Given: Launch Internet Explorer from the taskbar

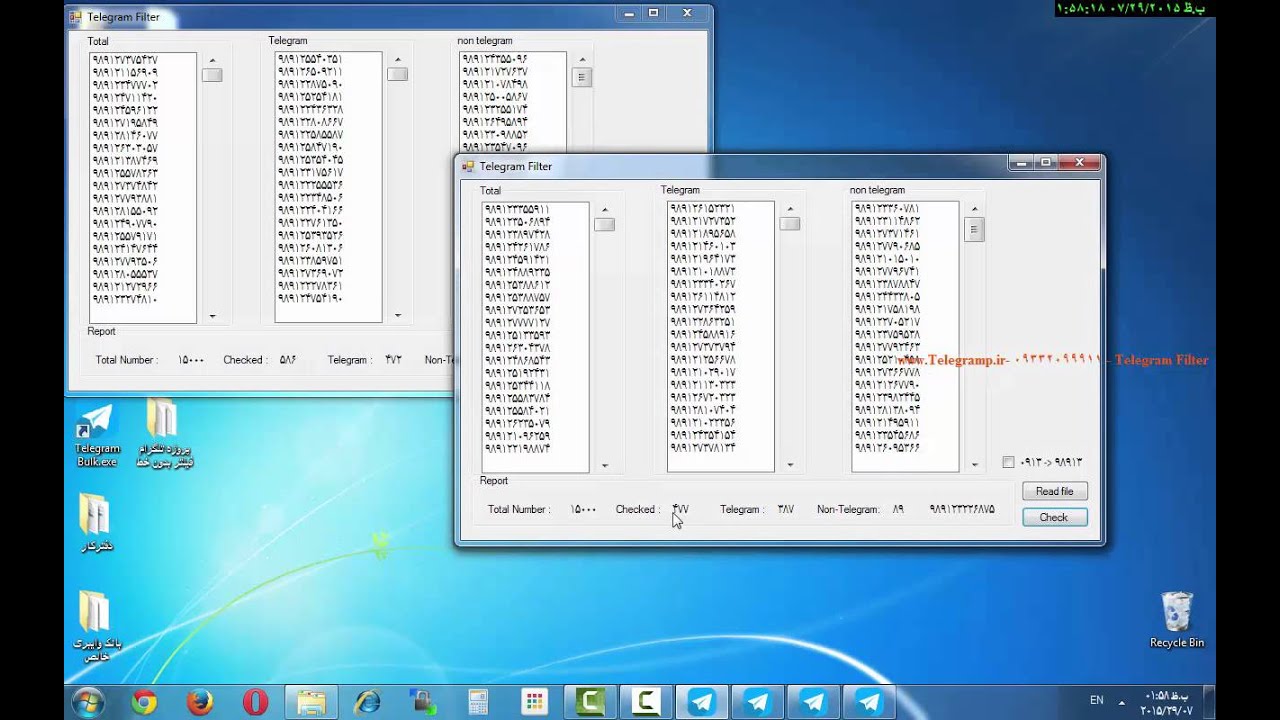Looking at the screenshot, I should pyautogui.click(x=368, y=702).
